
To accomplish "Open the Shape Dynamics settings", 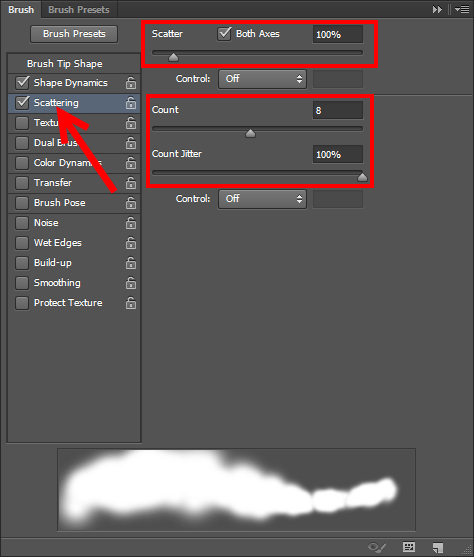I will (70, 83).
